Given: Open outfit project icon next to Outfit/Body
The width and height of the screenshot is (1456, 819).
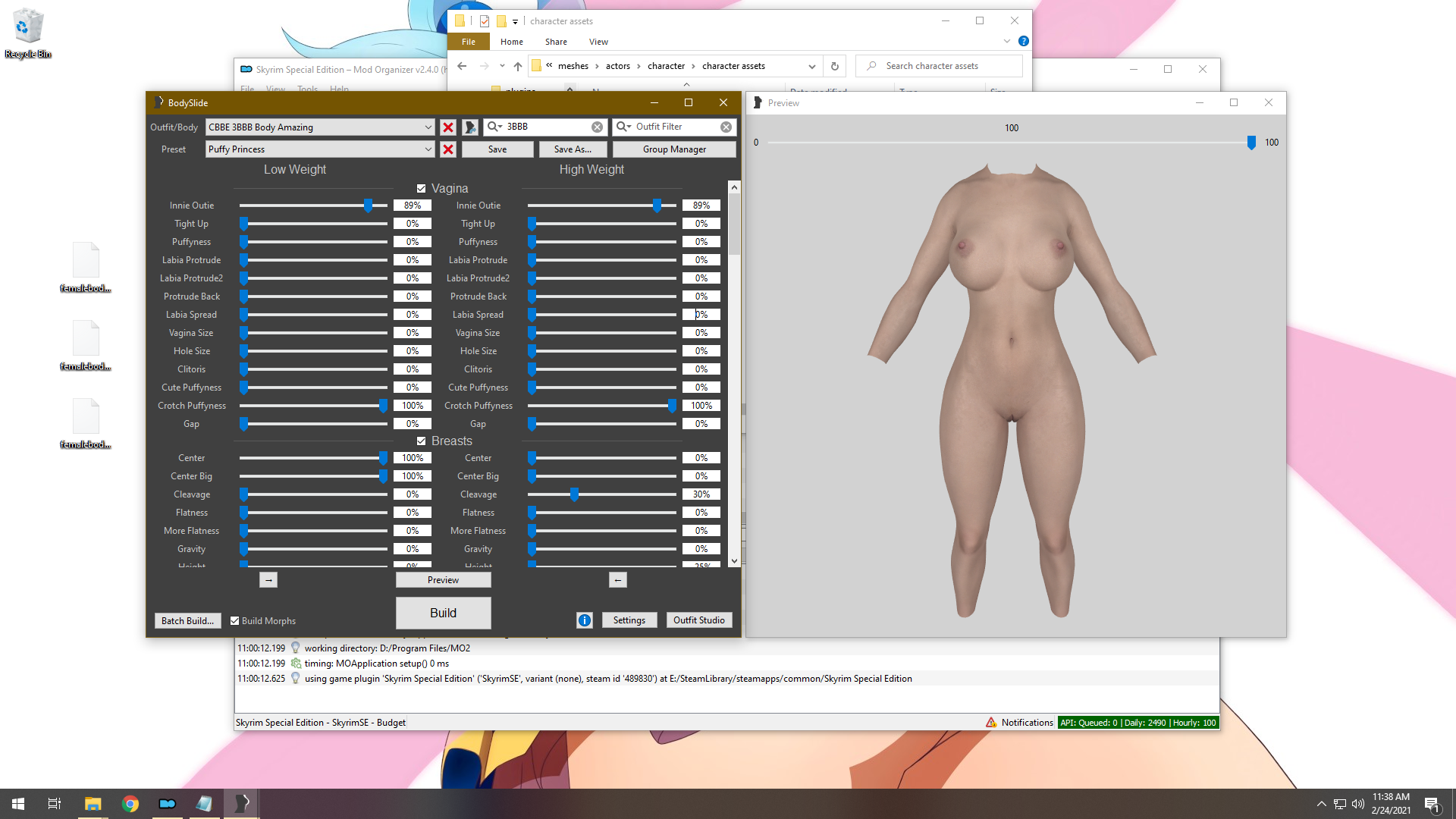Looking at the screenshot, I should (470, 127).
